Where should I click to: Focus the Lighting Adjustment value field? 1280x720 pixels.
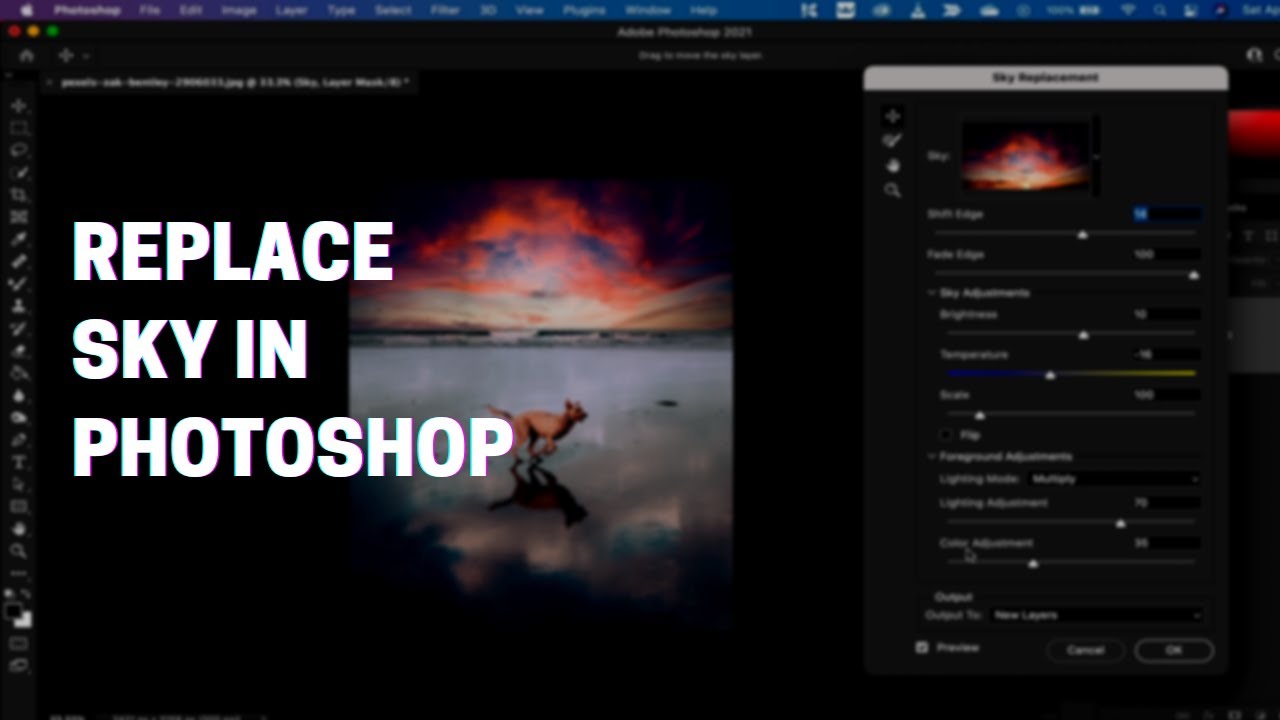(1166, 502)
